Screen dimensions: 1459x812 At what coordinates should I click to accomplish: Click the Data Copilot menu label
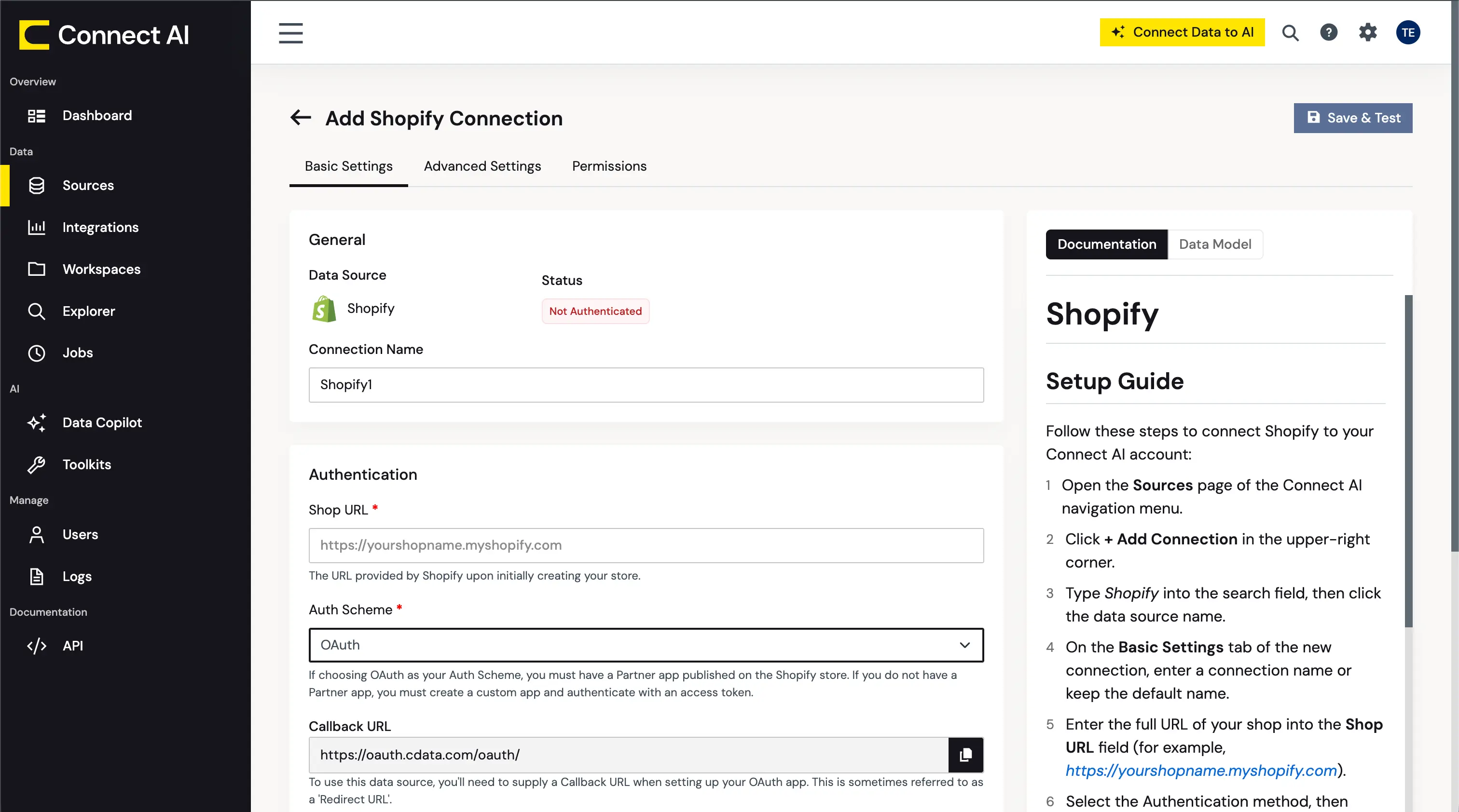coord(102,423)
